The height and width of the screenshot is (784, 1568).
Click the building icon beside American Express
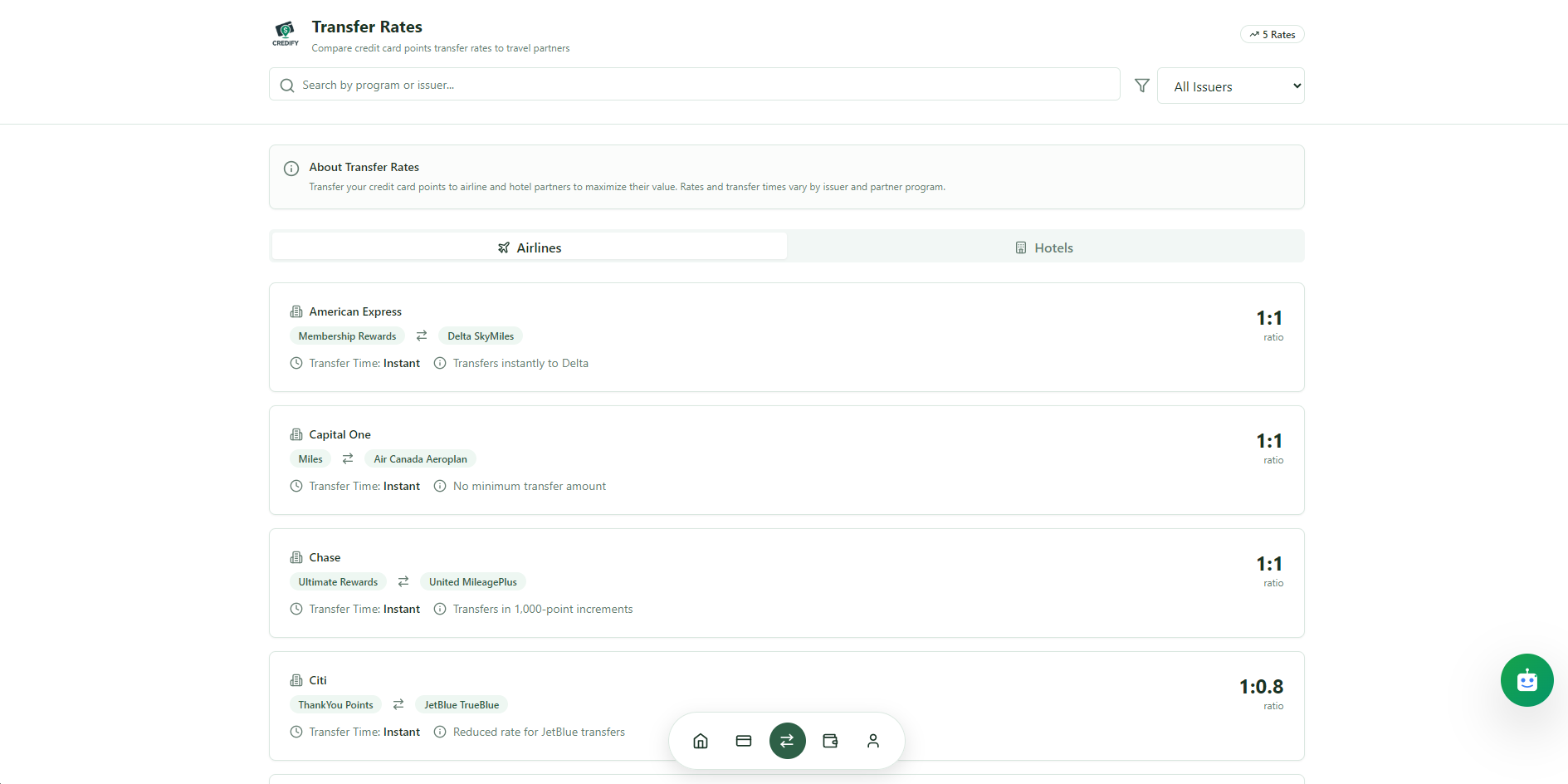[296, 311]
